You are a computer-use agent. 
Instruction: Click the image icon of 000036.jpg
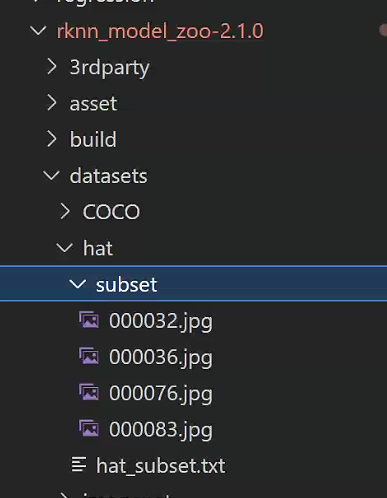(x=89, y=356)
